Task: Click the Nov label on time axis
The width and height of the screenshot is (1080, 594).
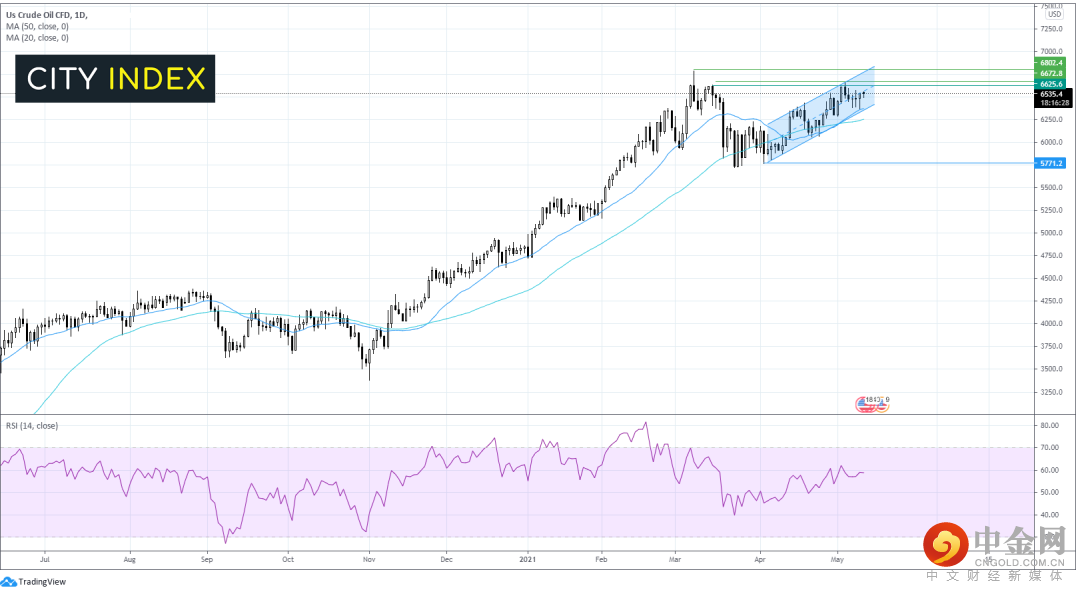Action: click(x=369, y=560)
